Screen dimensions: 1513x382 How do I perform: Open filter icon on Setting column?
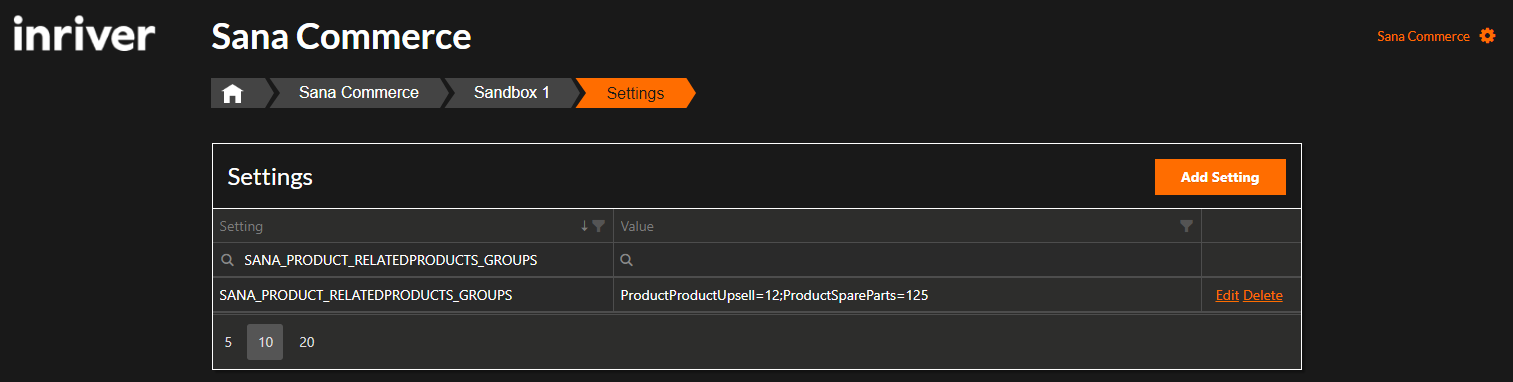coord(598,226)
